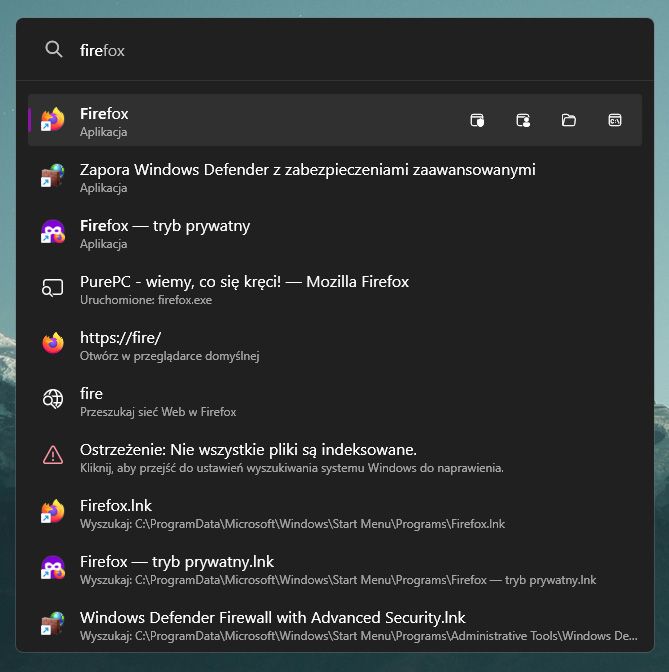Launch 'Firefox — tryb prywatny' application
This screenshot has width=669, height=672.
click(335, 232)
